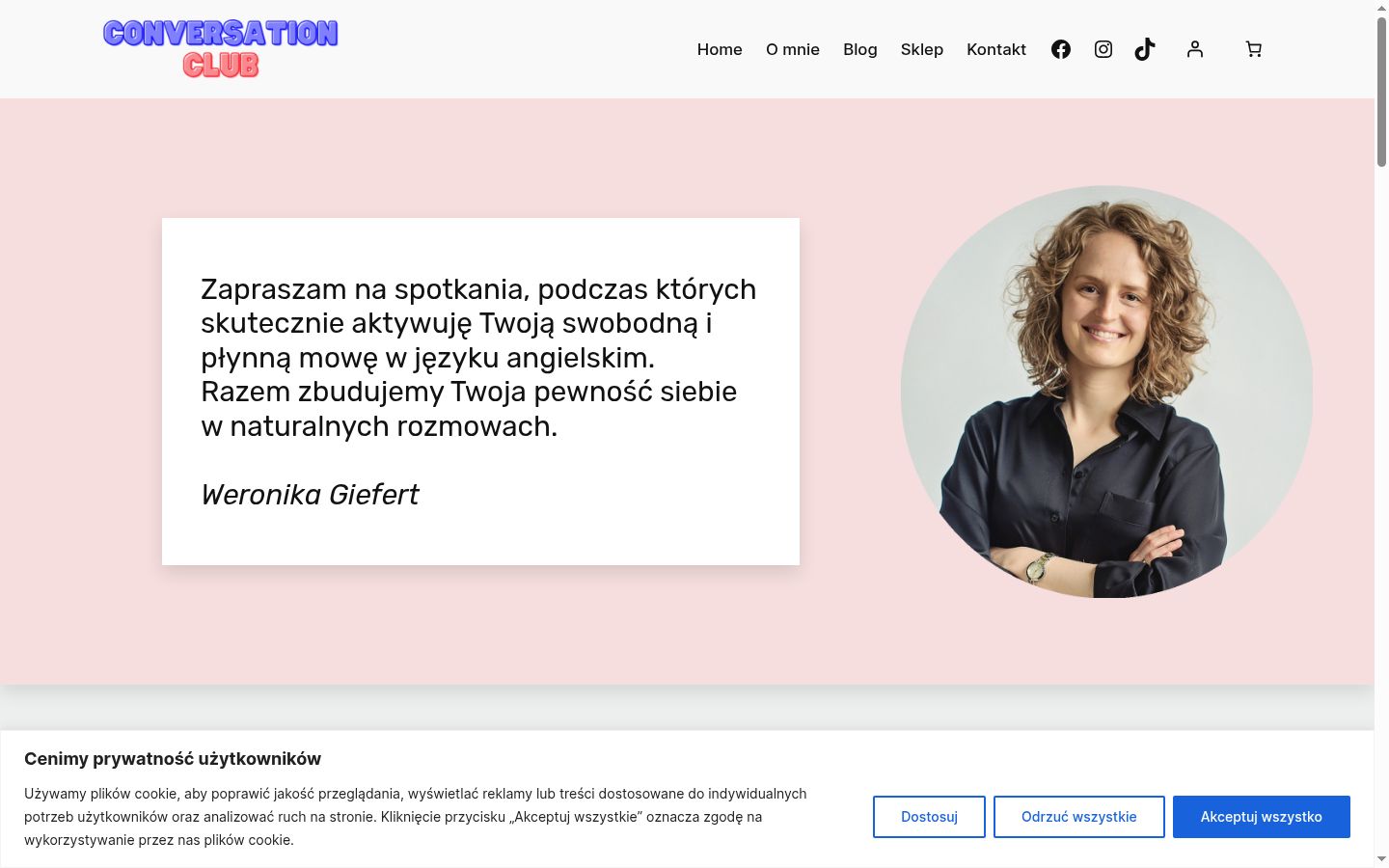Go to the Home menu item
1389x868 pixels.
click(720, 49)
